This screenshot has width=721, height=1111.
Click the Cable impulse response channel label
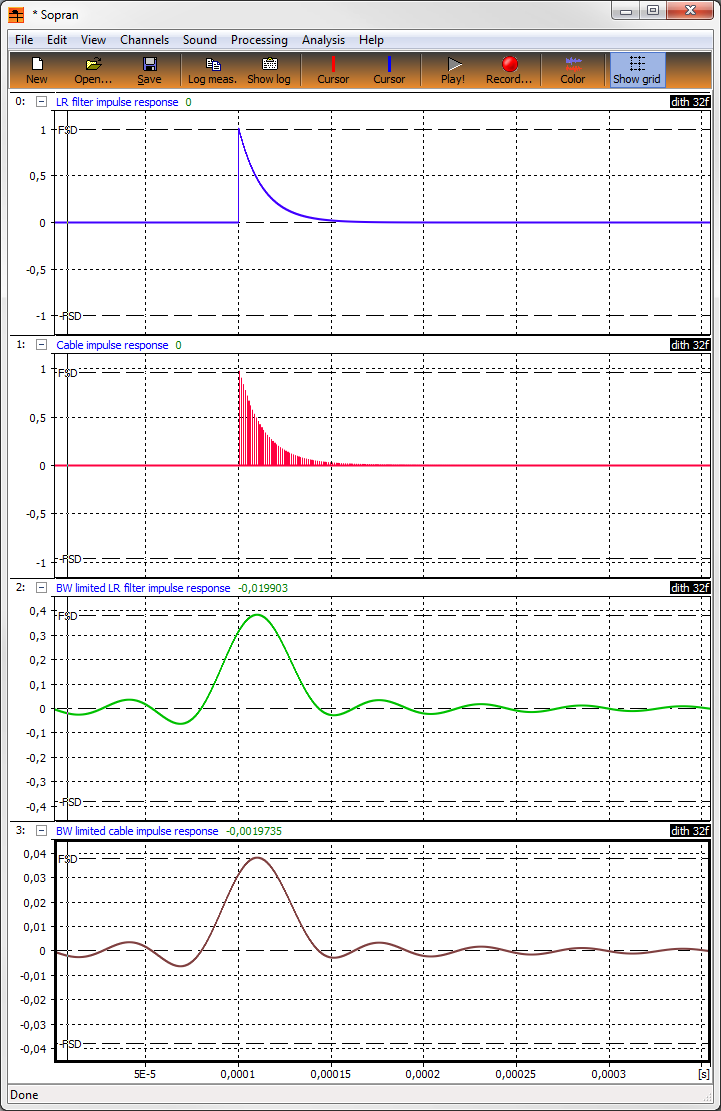tap(112, 345)
